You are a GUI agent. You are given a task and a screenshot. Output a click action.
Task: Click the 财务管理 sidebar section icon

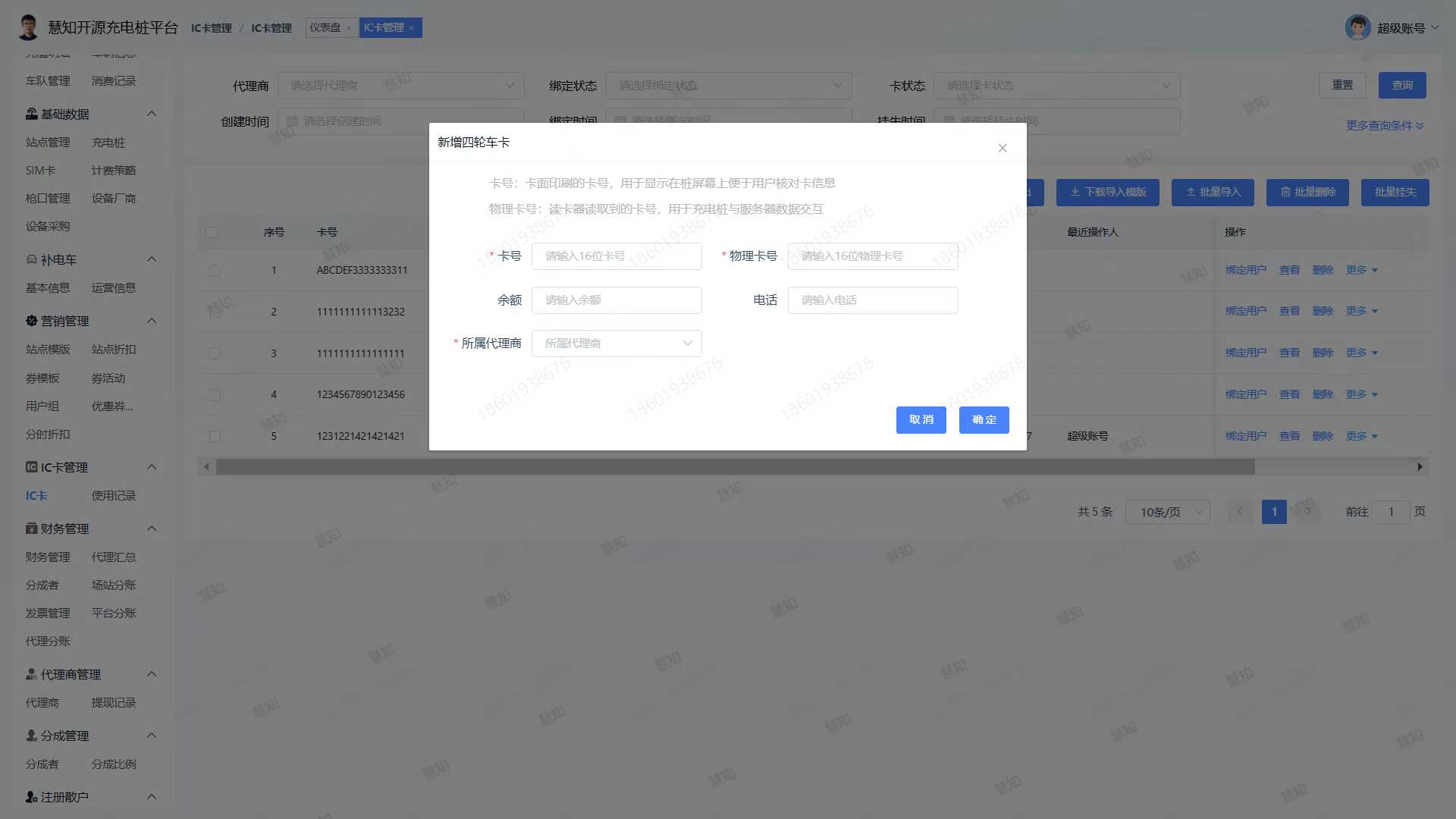coord(31,529)
